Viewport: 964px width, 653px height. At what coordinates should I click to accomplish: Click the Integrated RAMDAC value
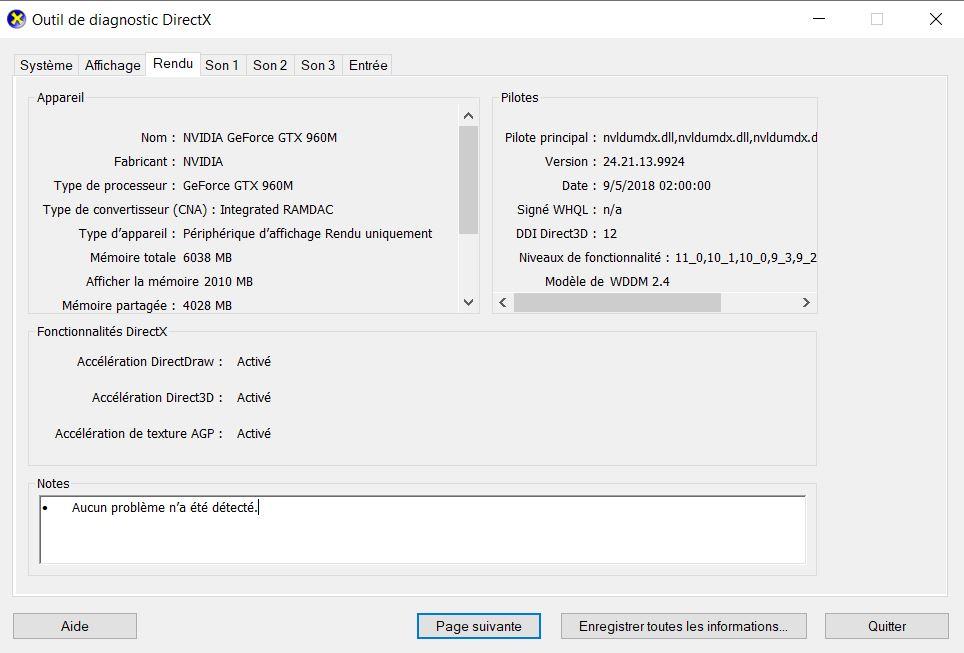[277, 210]
